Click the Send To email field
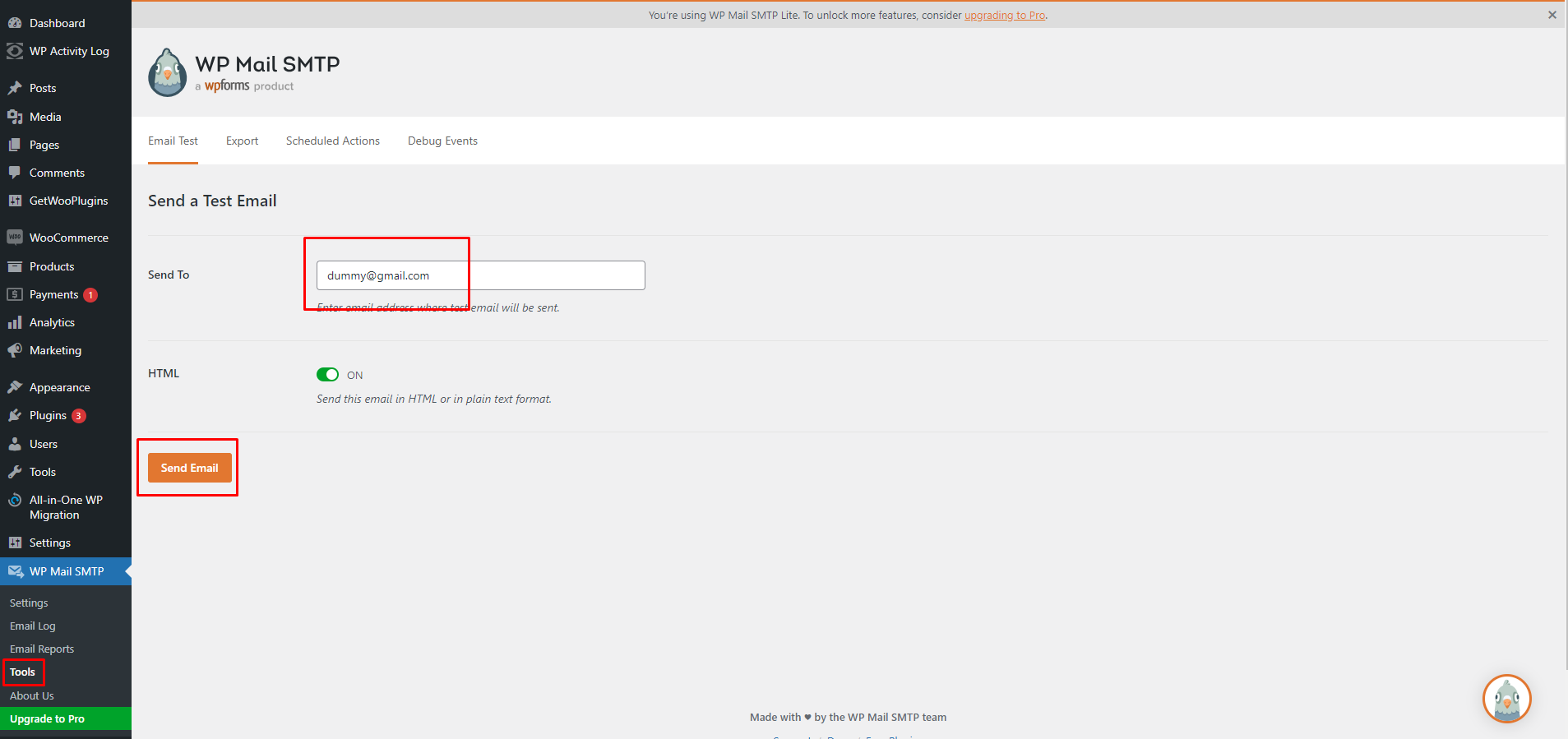Screen dimensions: 1568x739 (480, 275)
